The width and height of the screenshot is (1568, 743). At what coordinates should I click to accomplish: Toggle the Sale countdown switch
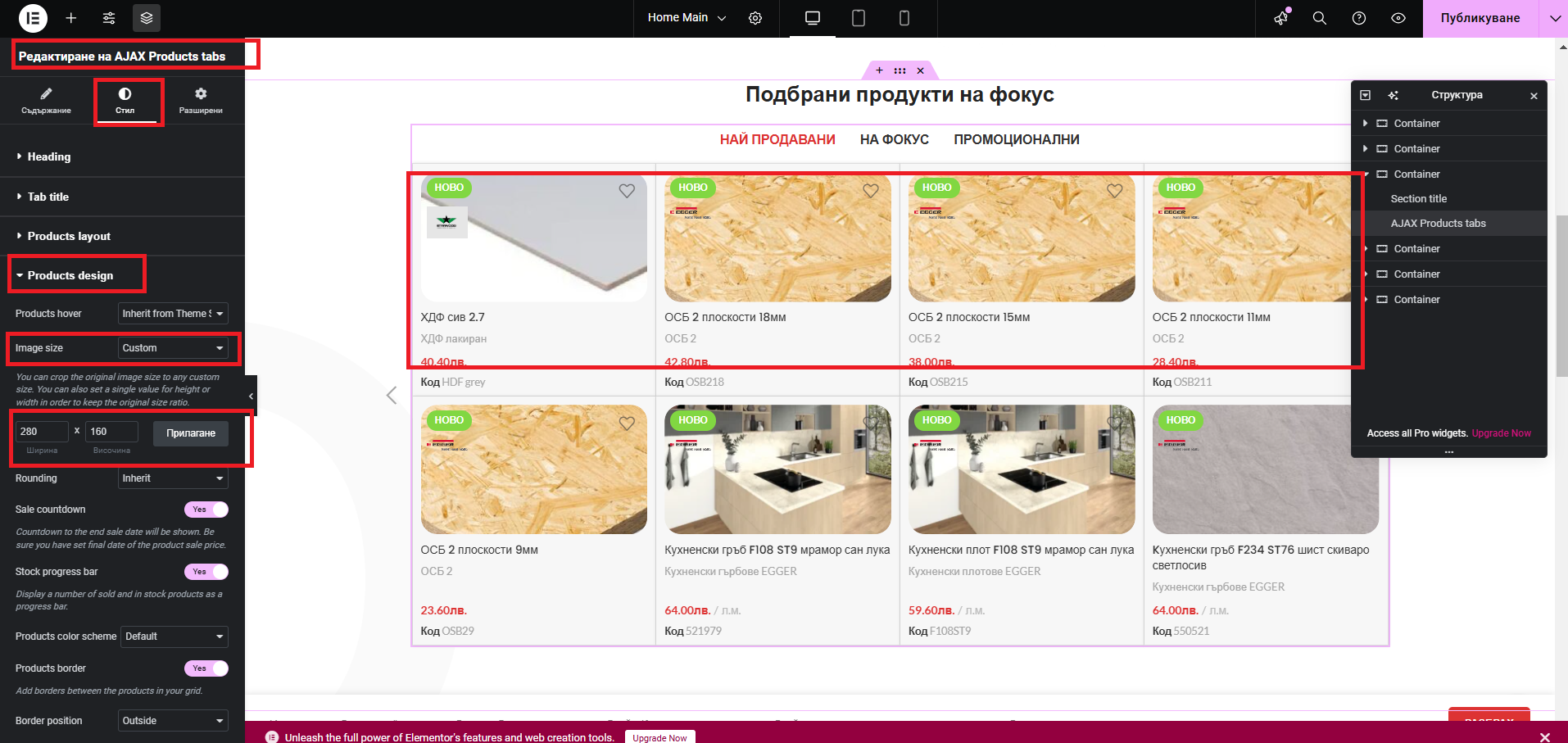(206, 510)
